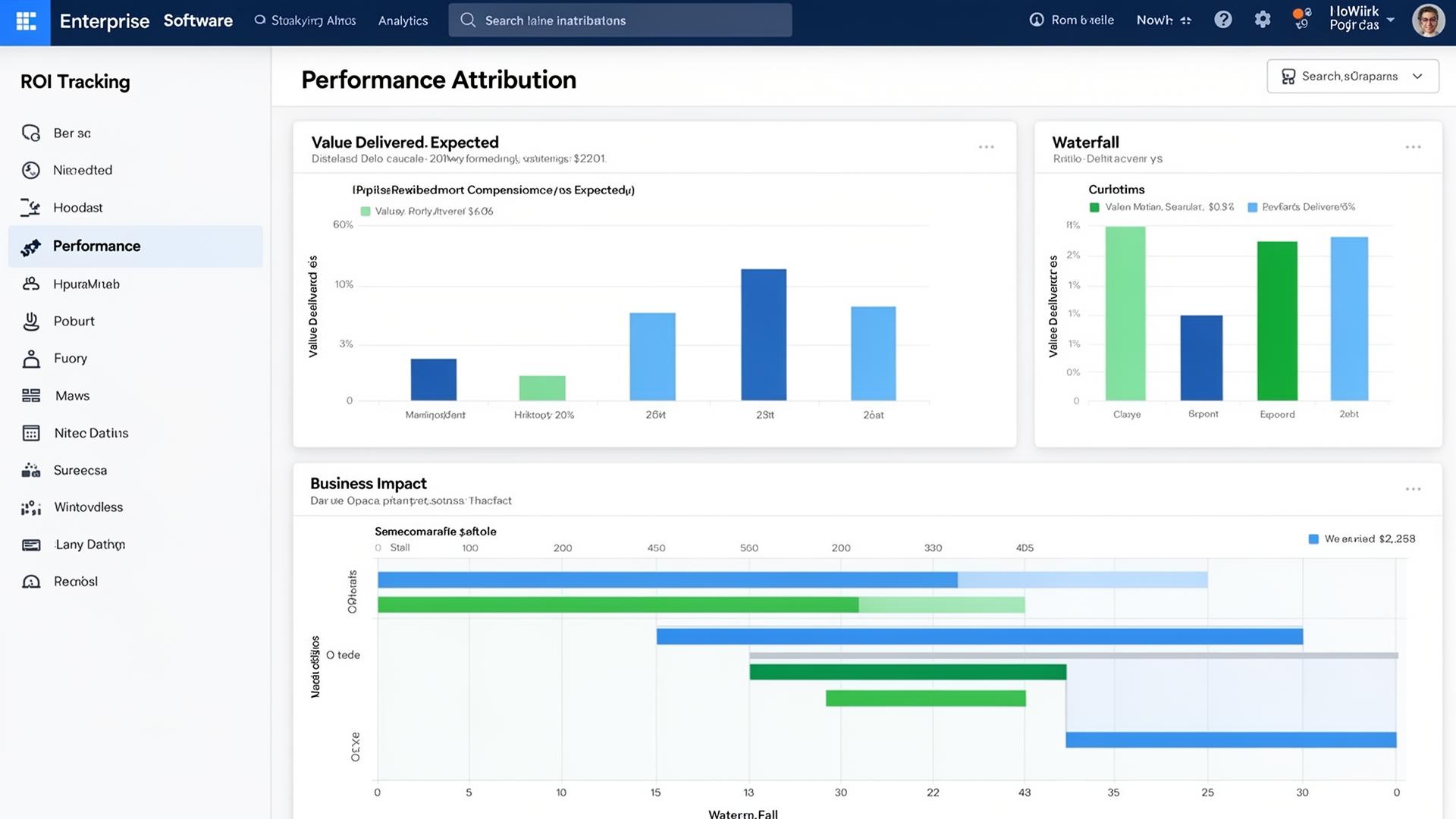Click the Semecomarafle $ɒftole chart title
Viewport: 1456px width, 819px height.
(435, 532)
